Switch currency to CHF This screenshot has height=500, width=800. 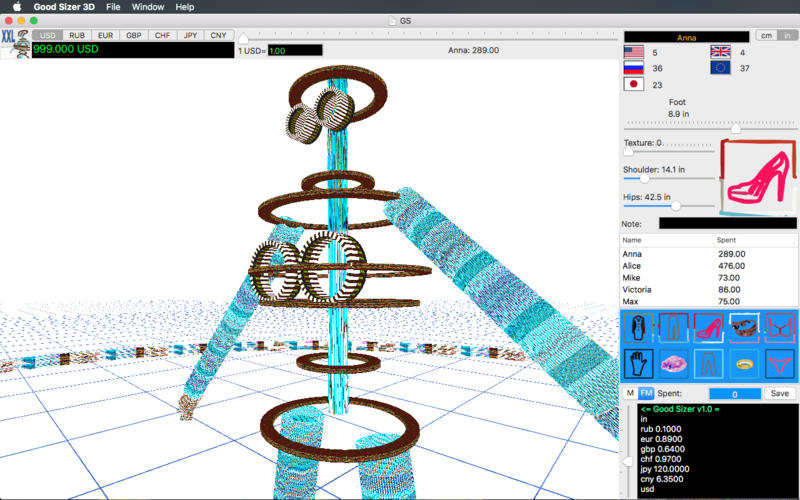[162, 35]
